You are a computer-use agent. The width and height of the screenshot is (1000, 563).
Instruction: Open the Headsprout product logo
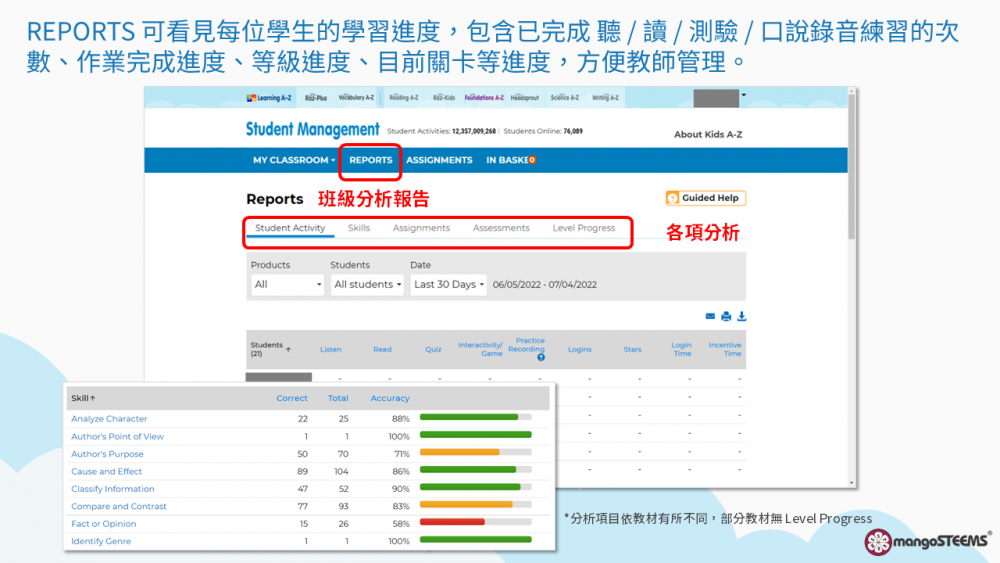coord(524,98)
